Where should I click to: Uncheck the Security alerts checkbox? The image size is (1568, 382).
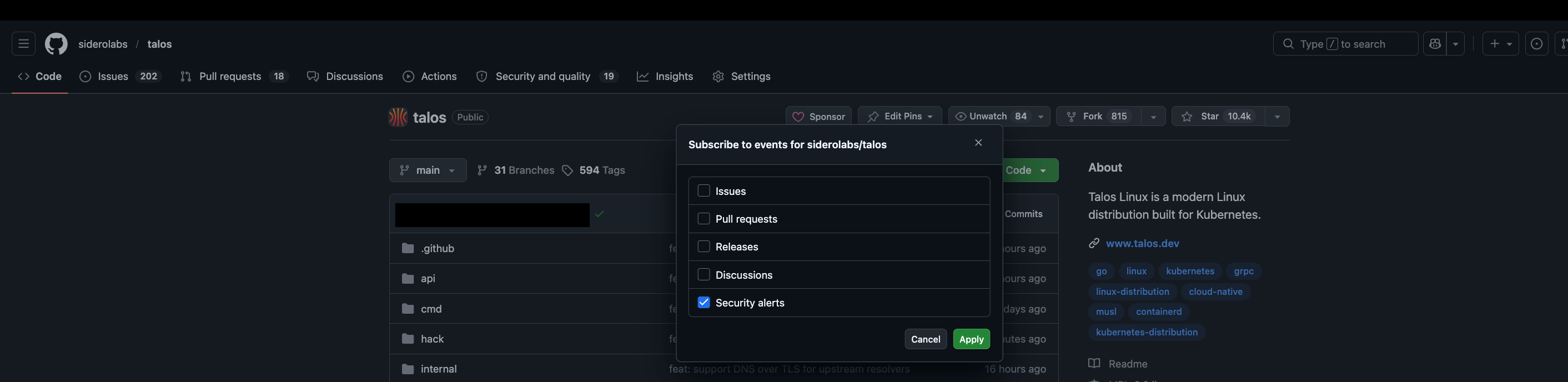[703, 302]
